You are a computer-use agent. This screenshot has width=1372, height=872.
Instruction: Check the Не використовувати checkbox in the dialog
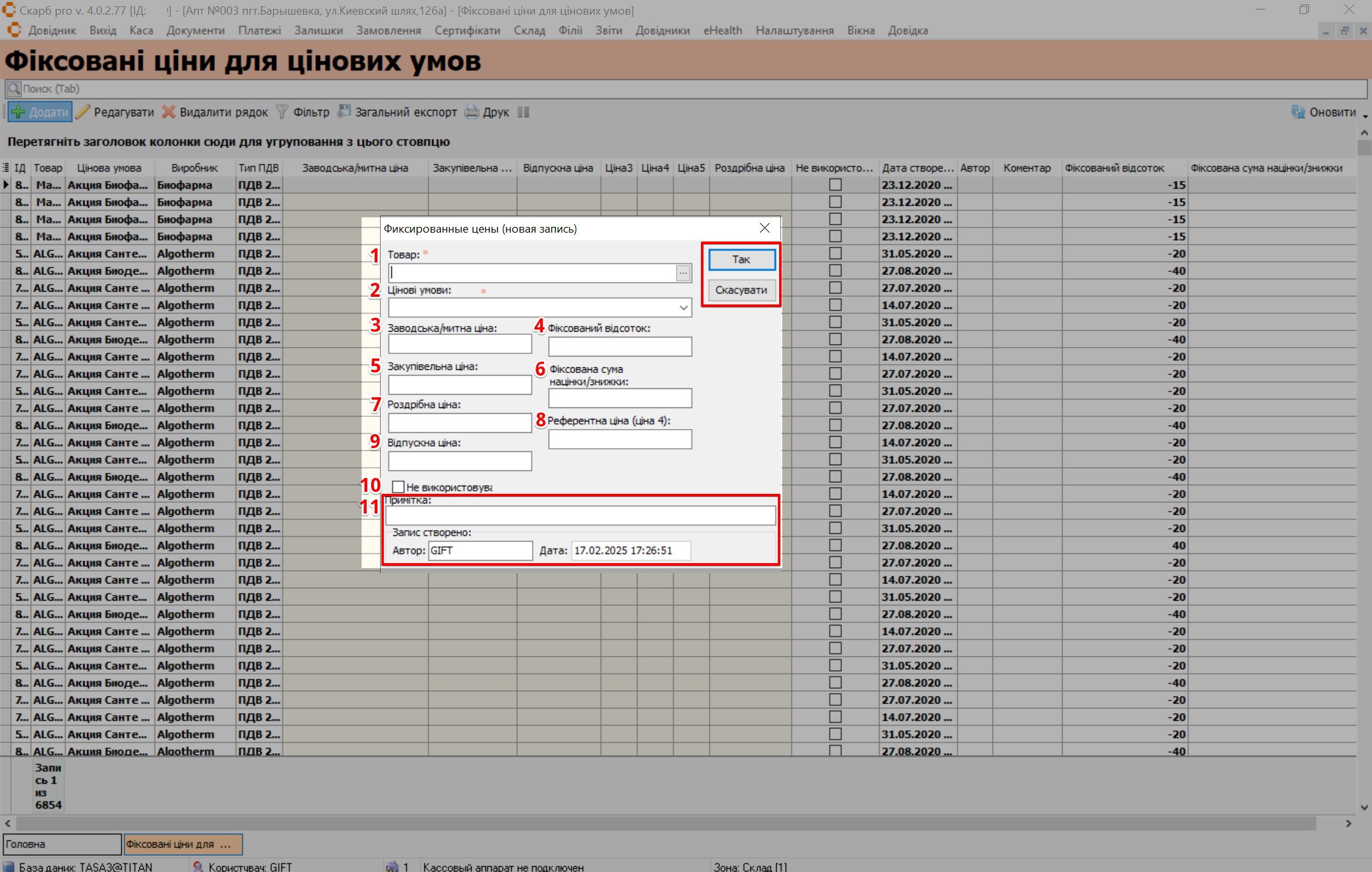[x=398, y=487]
